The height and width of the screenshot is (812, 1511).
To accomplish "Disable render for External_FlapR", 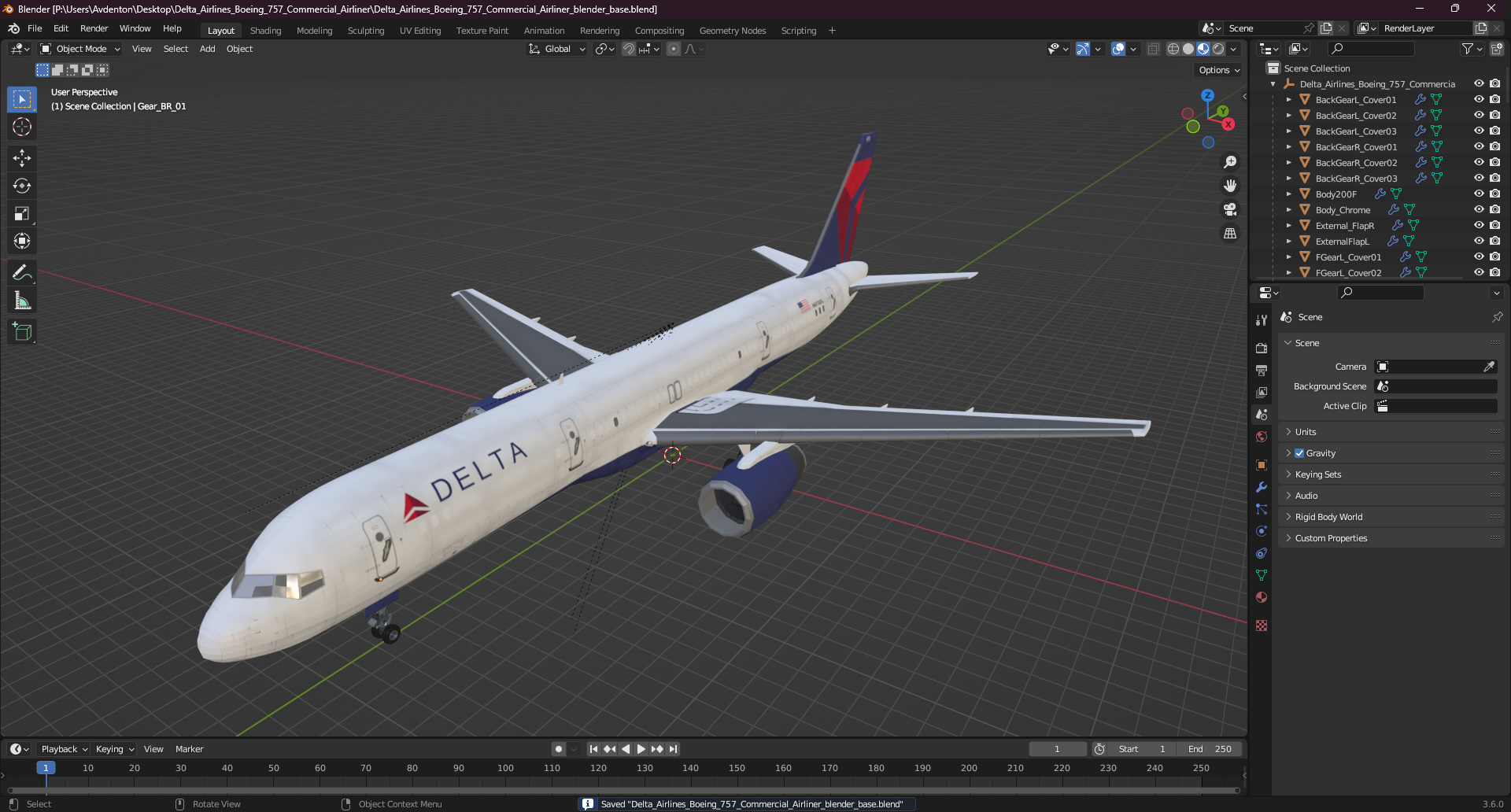I will click(1495, 225).
